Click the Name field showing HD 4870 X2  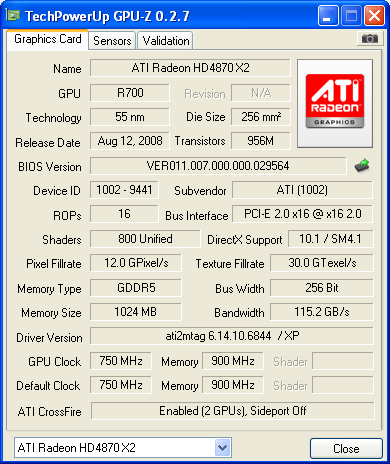[x=190, y=68]
